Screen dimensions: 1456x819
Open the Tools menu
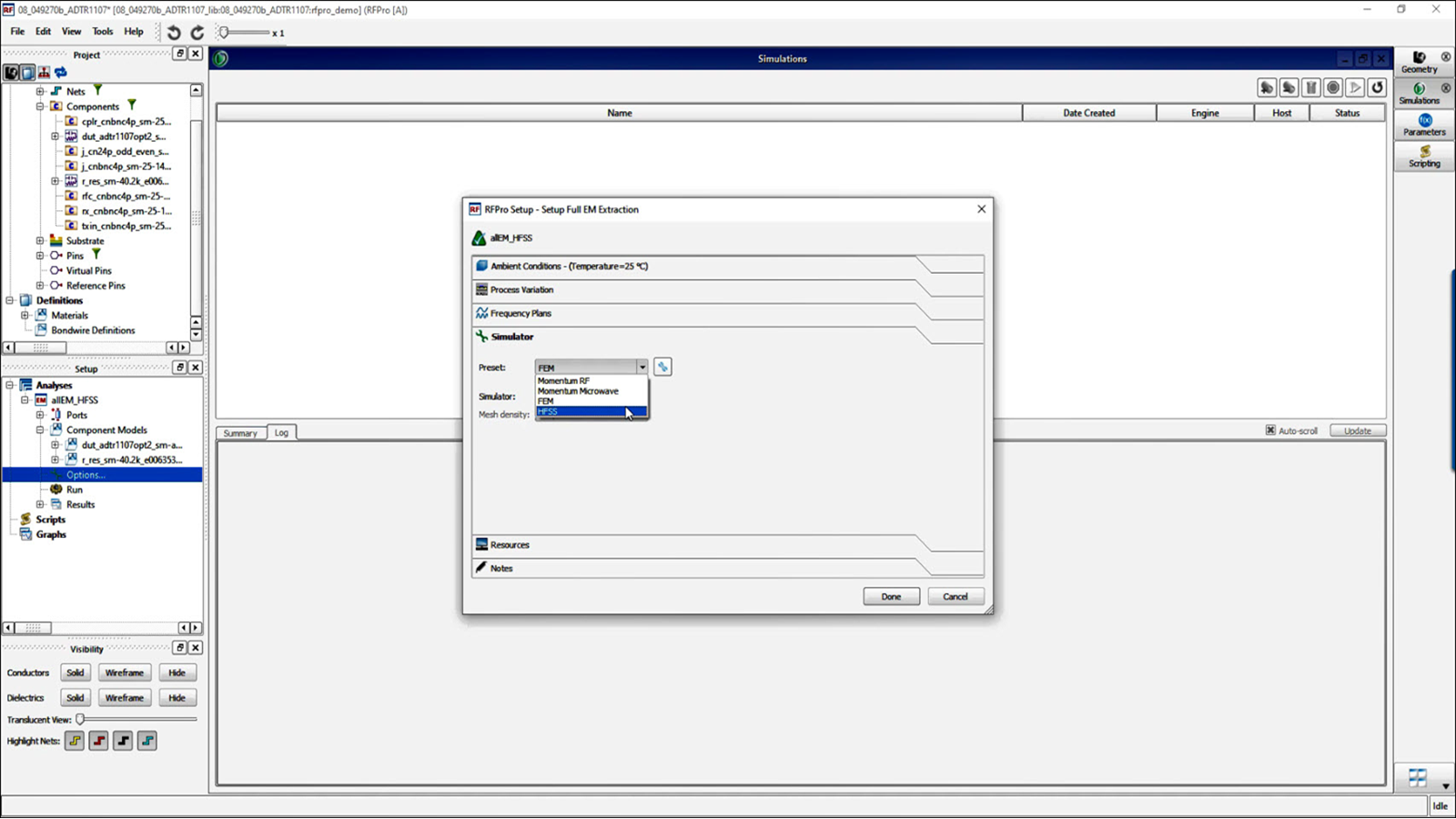point(102,31)
